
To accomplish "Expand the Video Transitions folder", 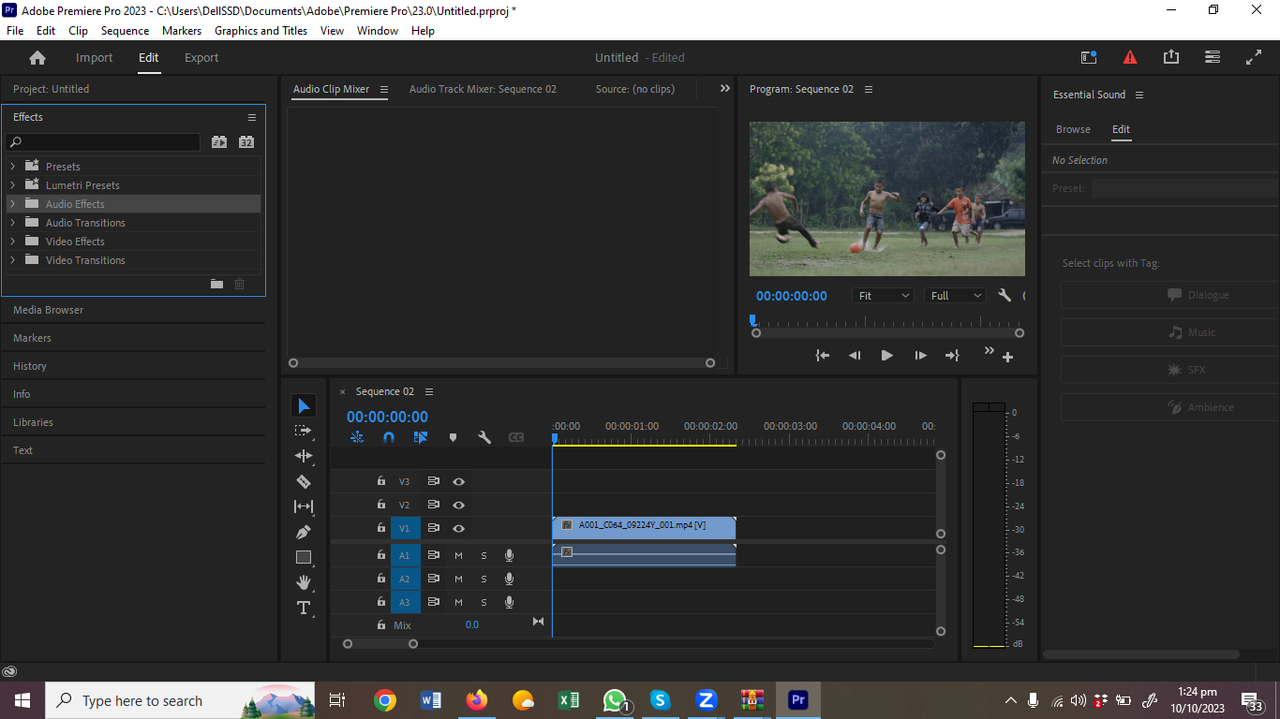I will (x=13, y=260).
